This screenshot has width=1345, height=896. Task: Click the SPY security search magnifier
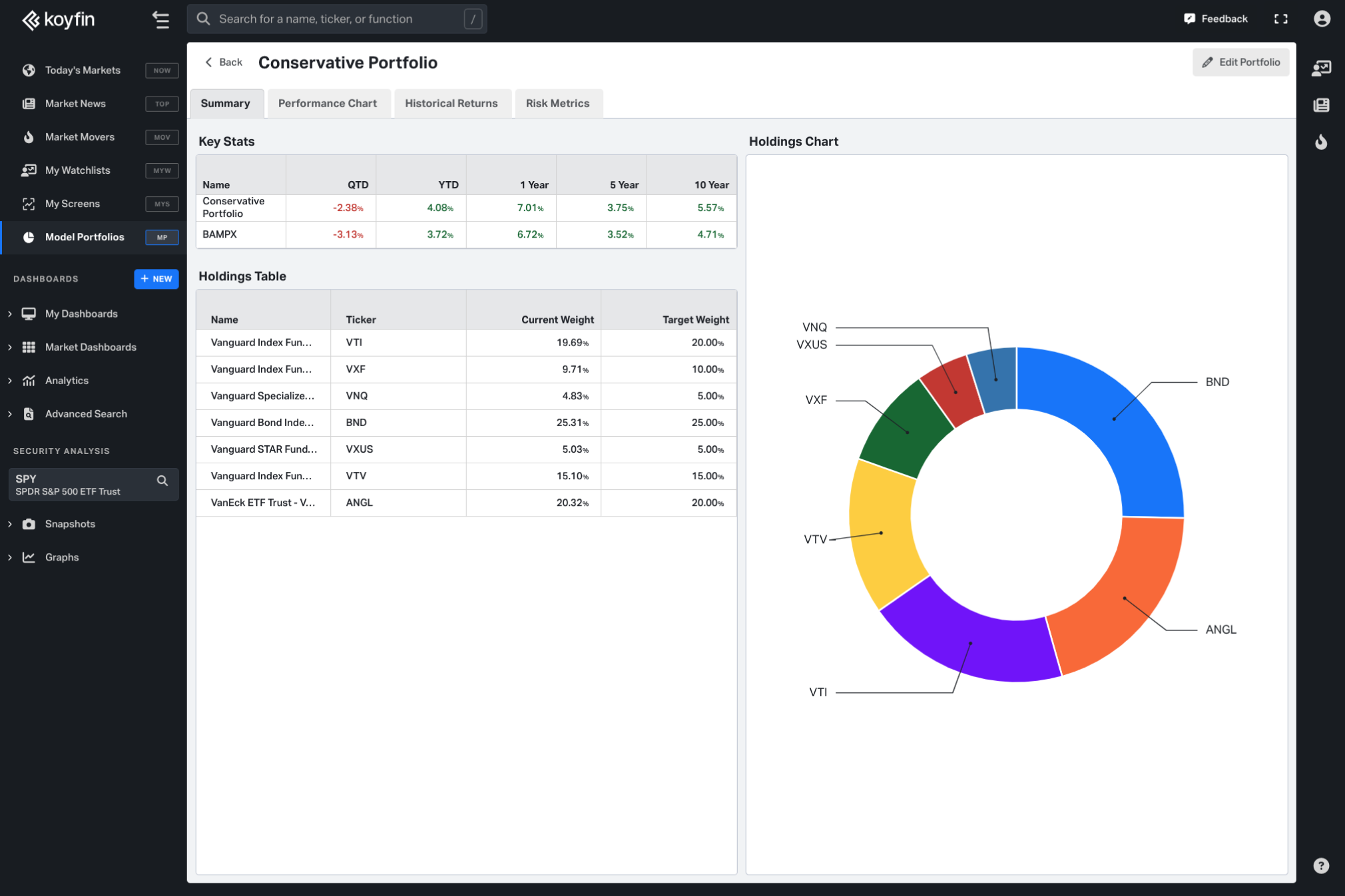[x=162, y=481]
